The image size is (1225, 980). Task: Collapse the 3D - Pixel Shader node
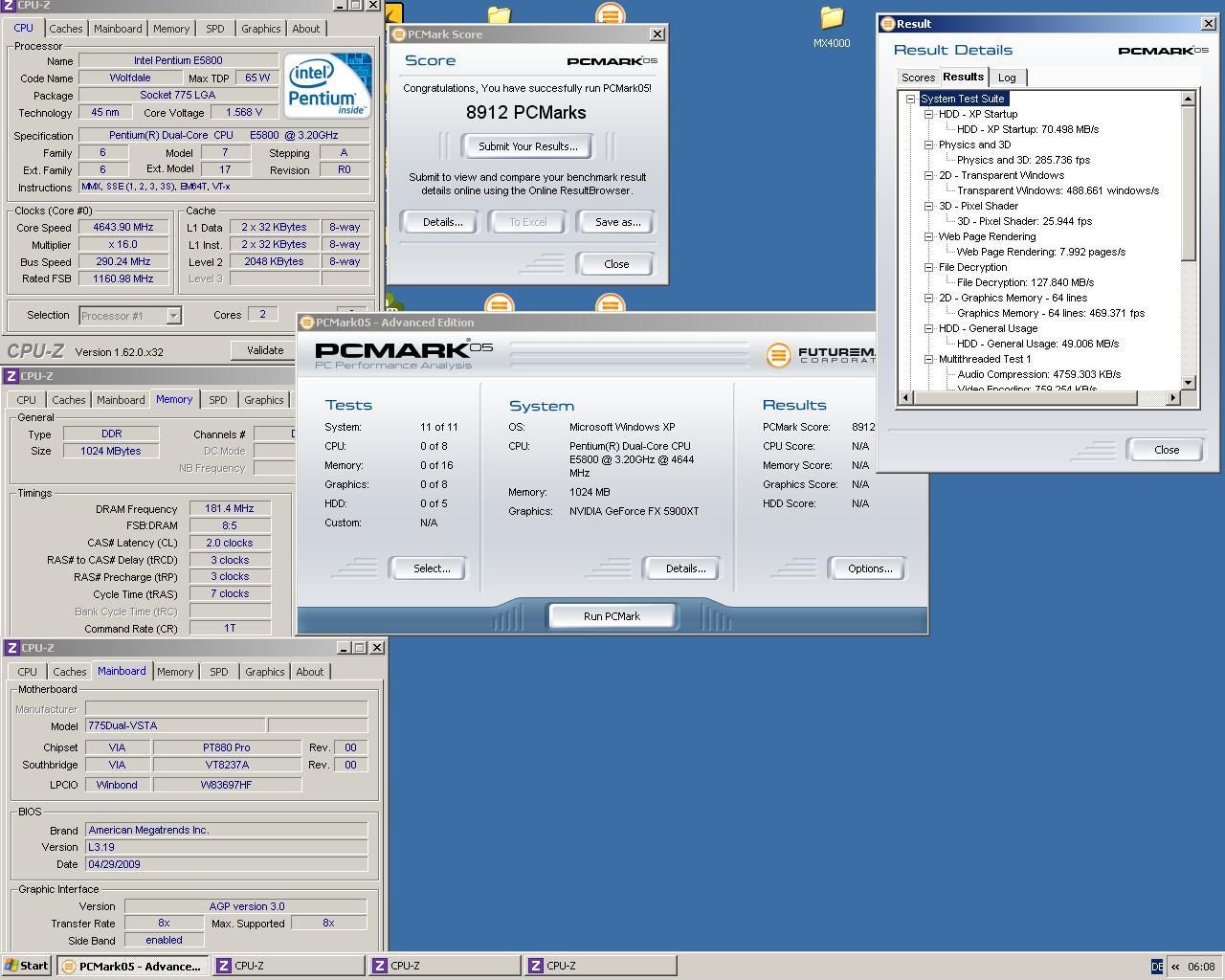click(x=928, y=206)
